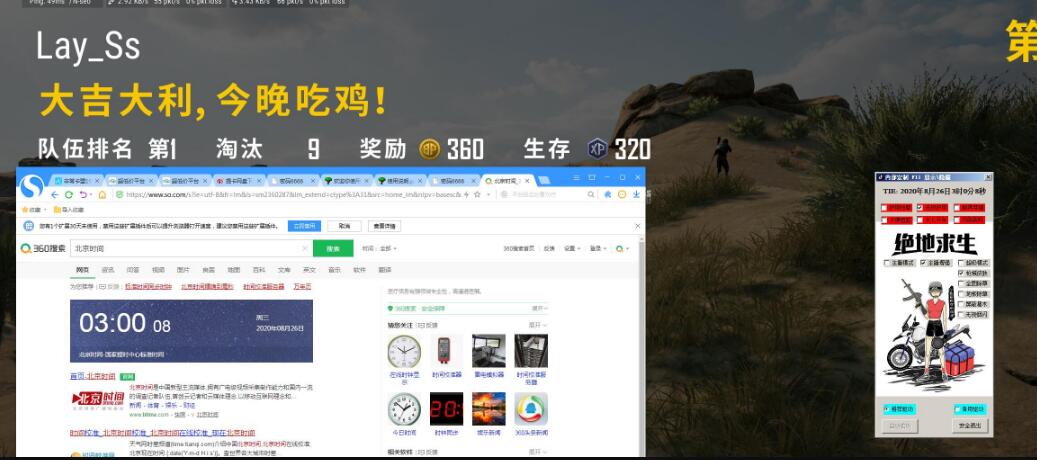The height and width of the screenshot is (460, 1037).
Task: Switch to the 猫卡网盘 browser tab
Action: click(x=238, y=180)
